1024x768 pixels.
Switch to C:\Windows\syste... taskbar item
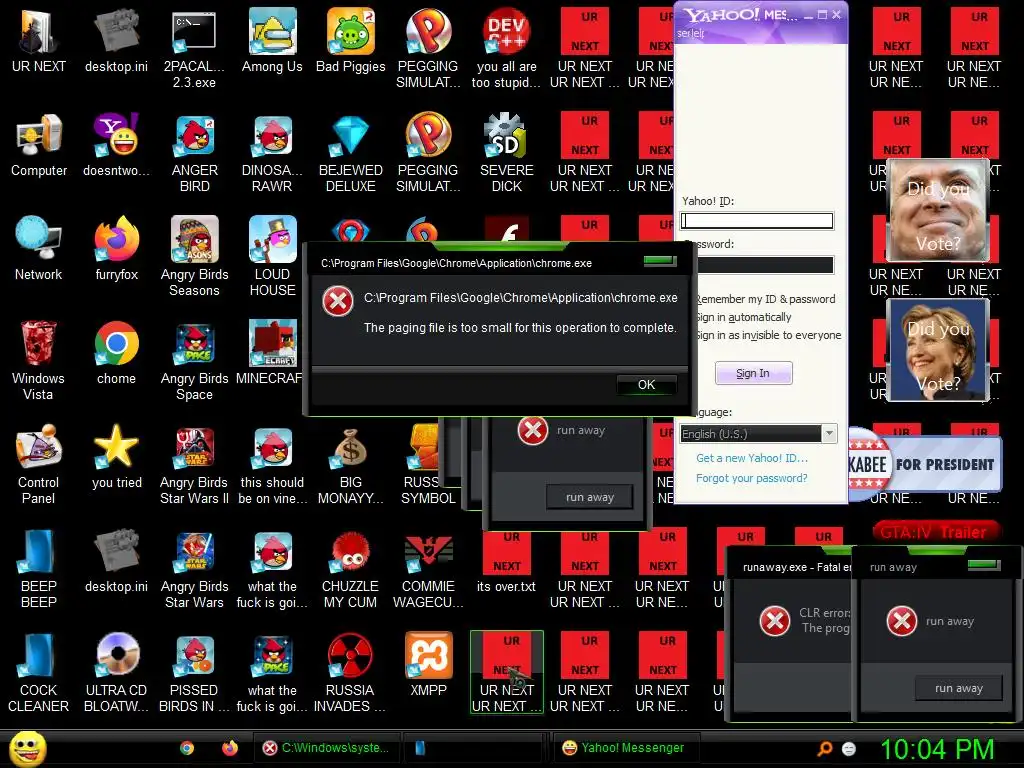click(x=326, y=748)
